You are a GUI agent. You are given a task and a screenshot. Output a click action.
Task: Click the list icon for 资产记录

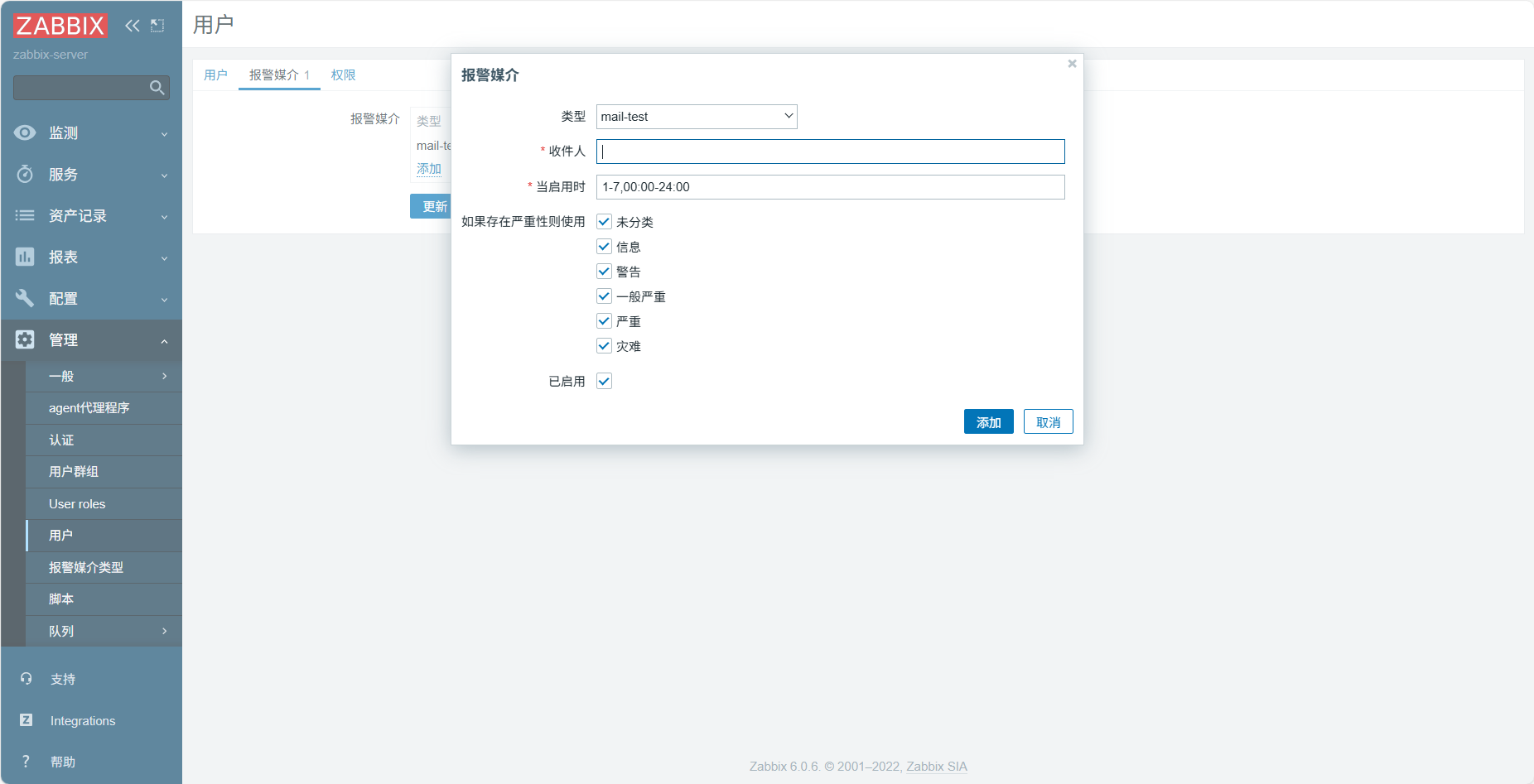coord(25,215)
